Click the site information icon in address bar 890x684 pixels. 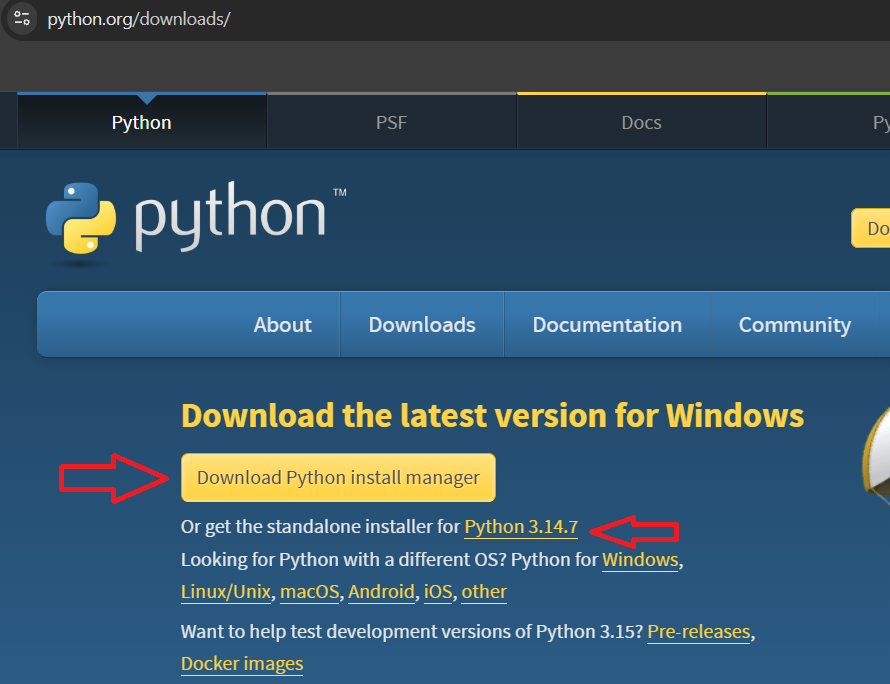point(22,18)
